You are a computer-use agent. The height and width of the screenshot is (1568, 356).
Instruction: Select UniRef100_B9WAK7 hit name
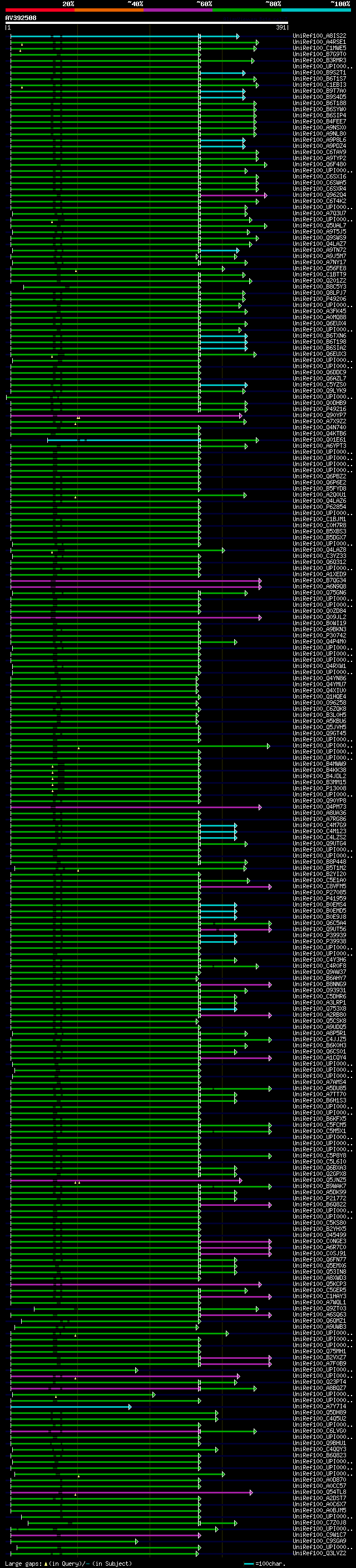click(x=319, y=1186)
